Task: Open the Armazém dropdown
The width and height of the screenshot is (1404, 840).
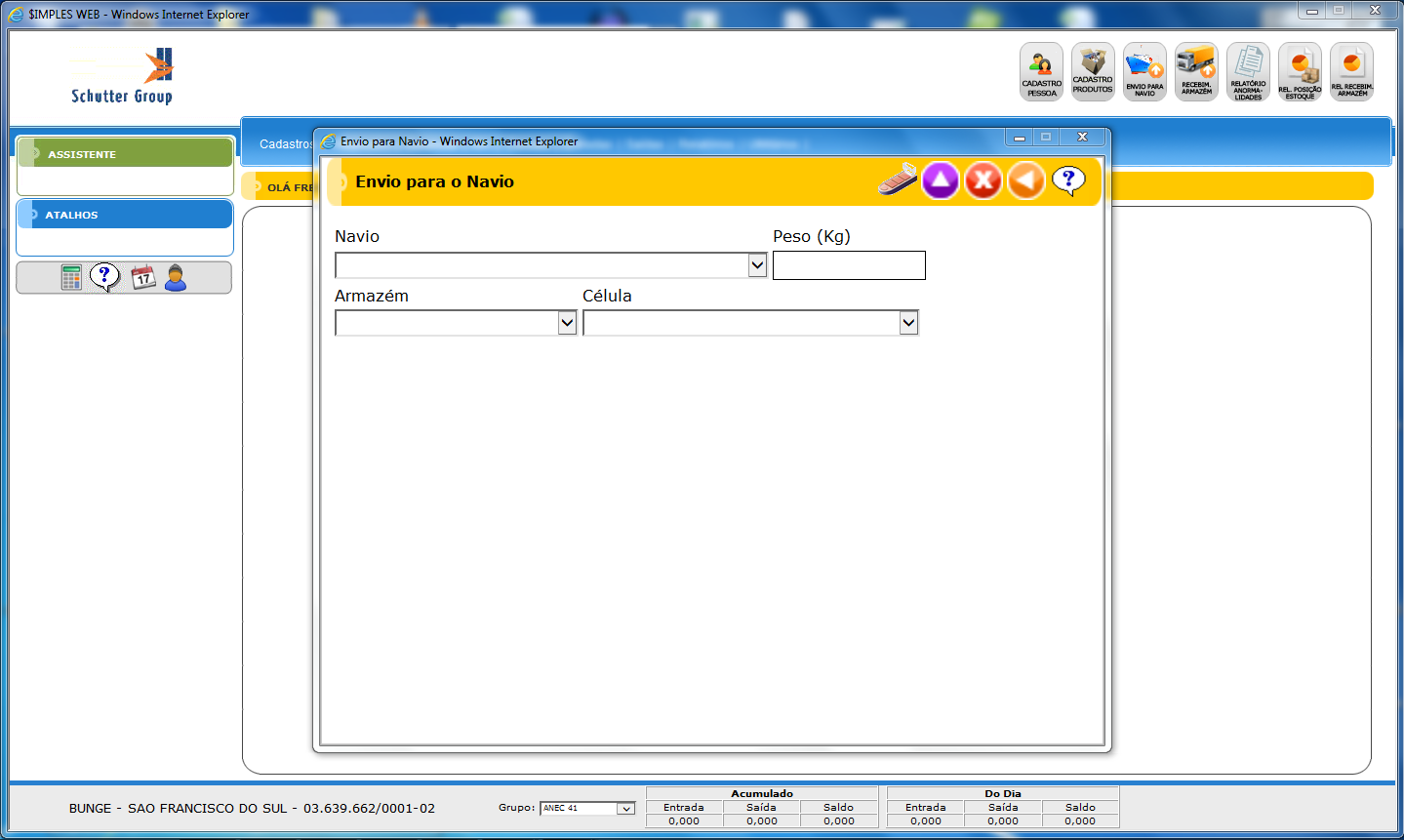Action: pyautogui.click(x=567, y=323)
